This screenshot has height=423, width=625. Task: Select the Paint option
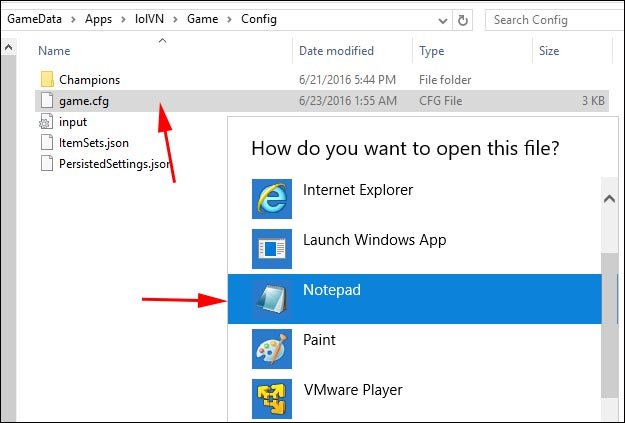415,349
